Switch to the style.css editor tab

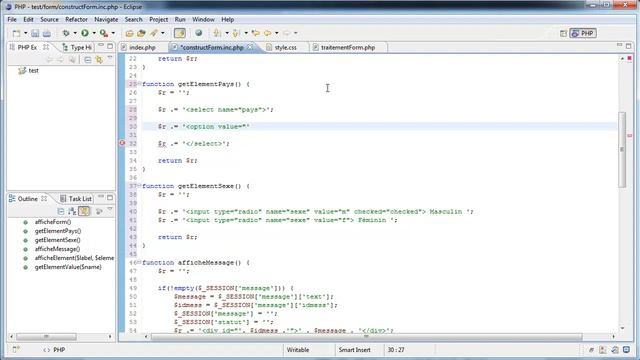285,48
